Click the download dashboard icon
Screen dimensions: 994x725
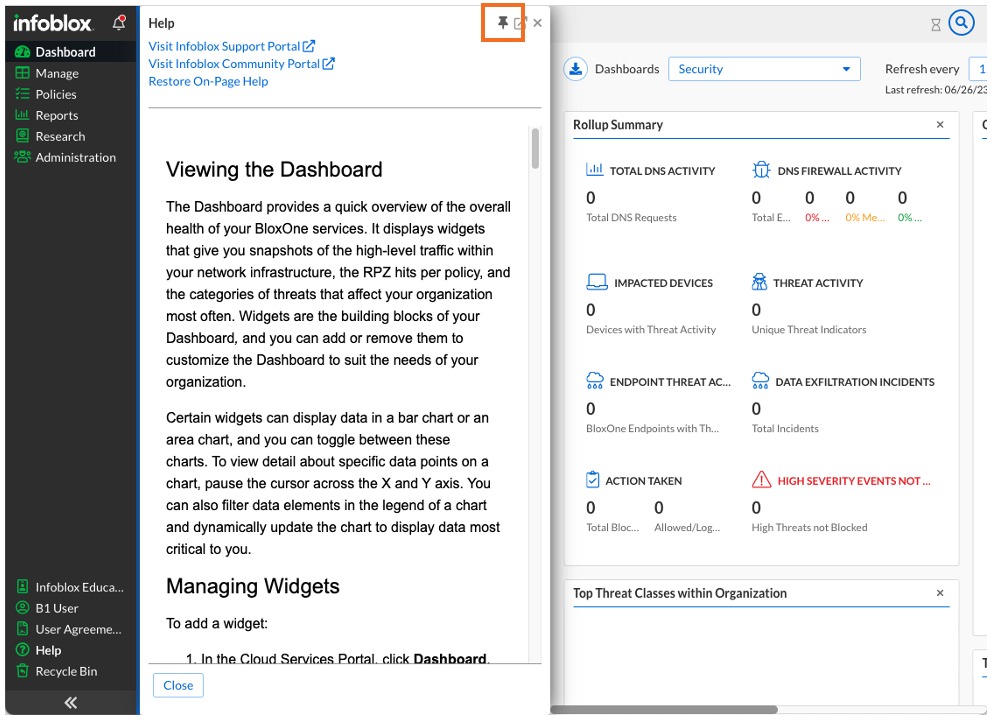576,69
